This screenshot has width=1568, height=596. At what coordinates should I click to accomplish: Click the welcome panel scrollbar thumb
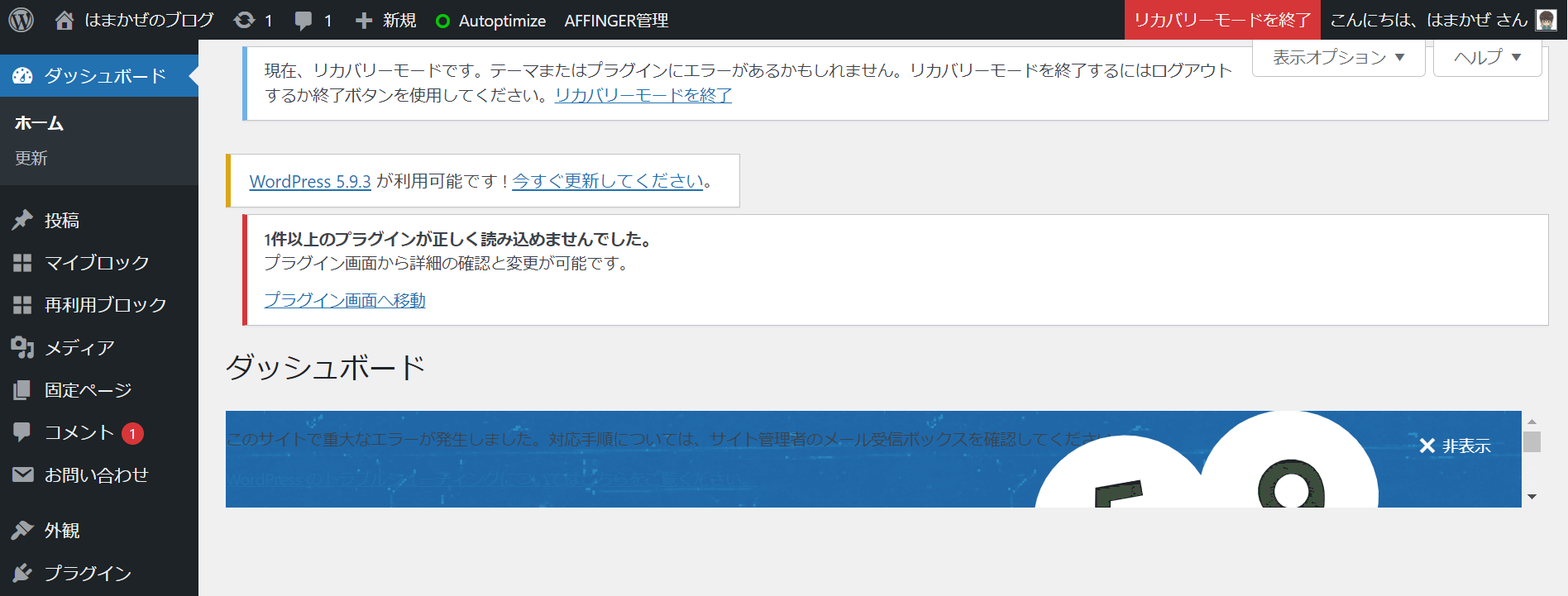[1532, 442]
